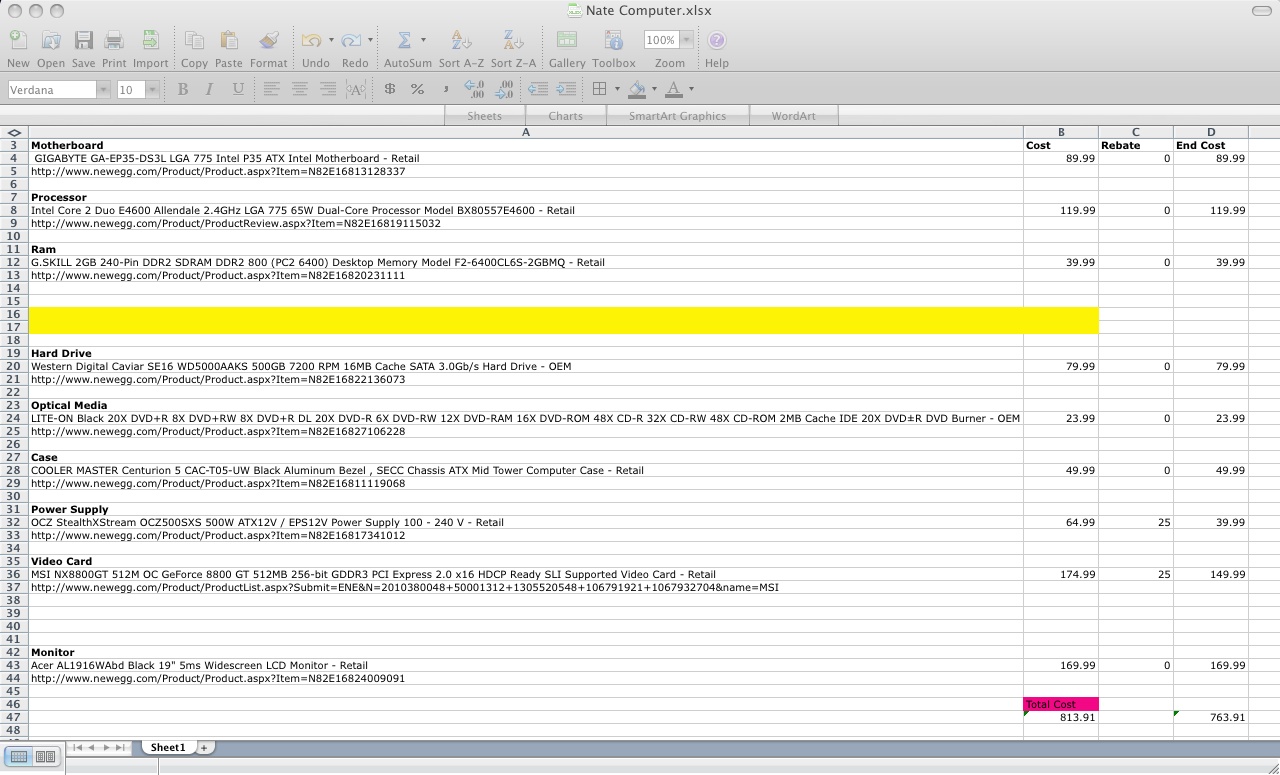
Task: Copy selection with the Copy icon
Action: (x=194, y=41)
